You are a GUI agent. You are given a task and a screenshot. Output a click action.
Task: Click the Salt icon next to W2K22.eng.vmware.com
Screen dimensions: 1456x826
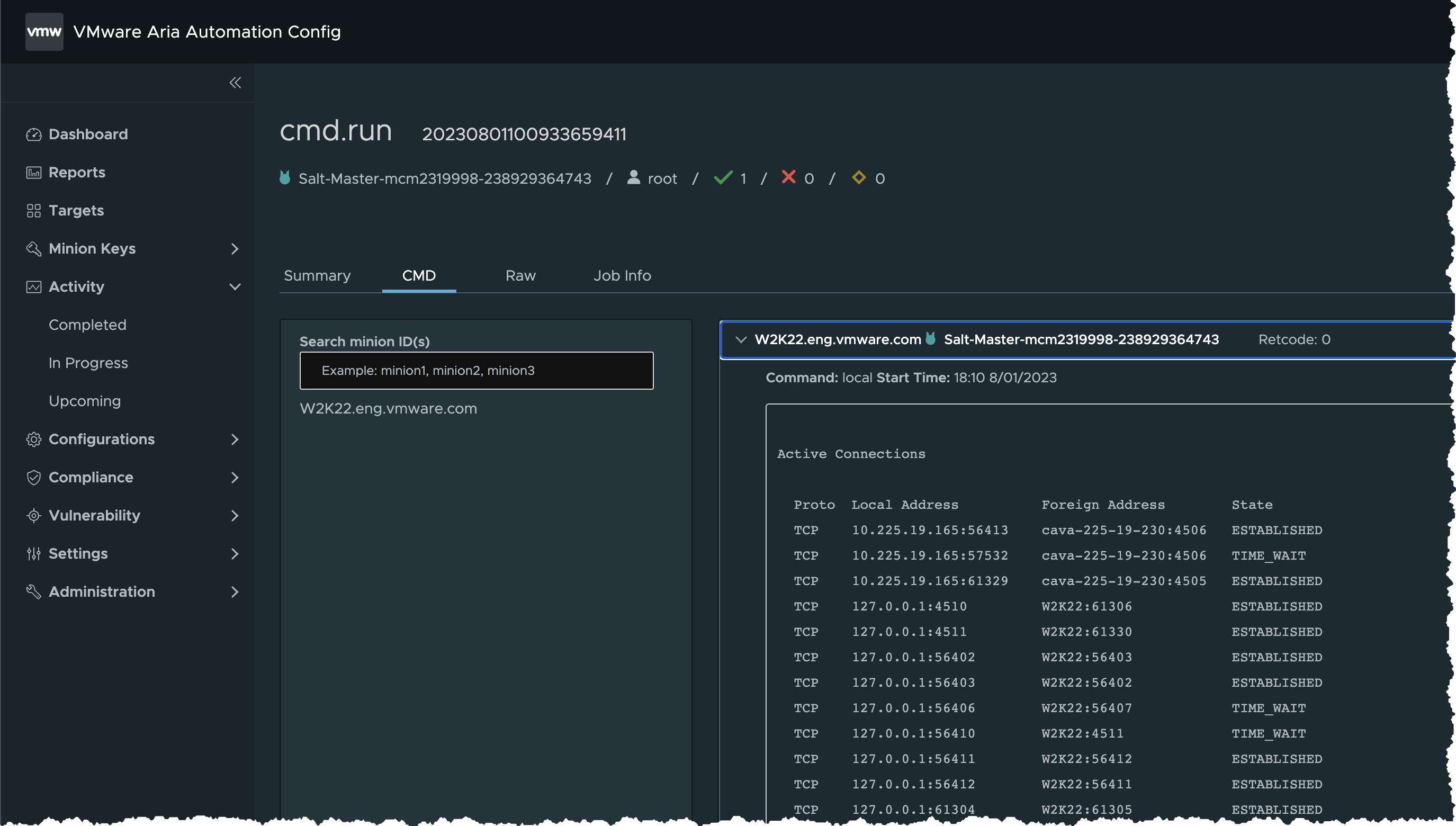tap(931, 339)
